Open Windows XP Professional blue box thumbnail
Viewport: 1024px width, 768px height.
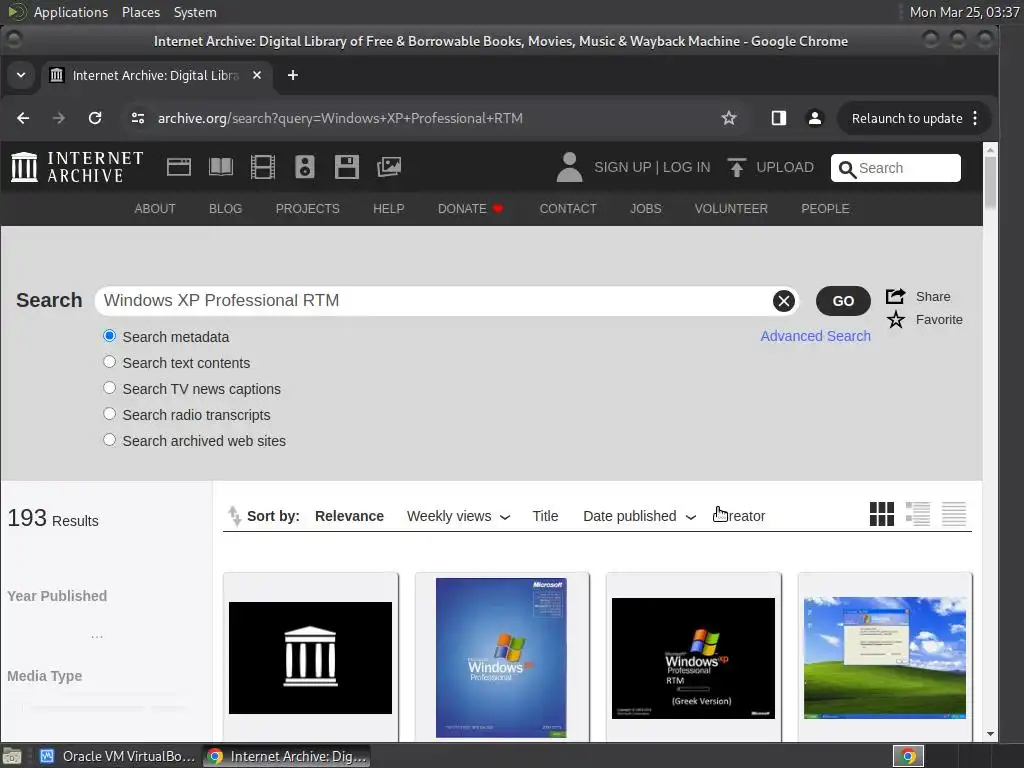[x=501, y=657]
